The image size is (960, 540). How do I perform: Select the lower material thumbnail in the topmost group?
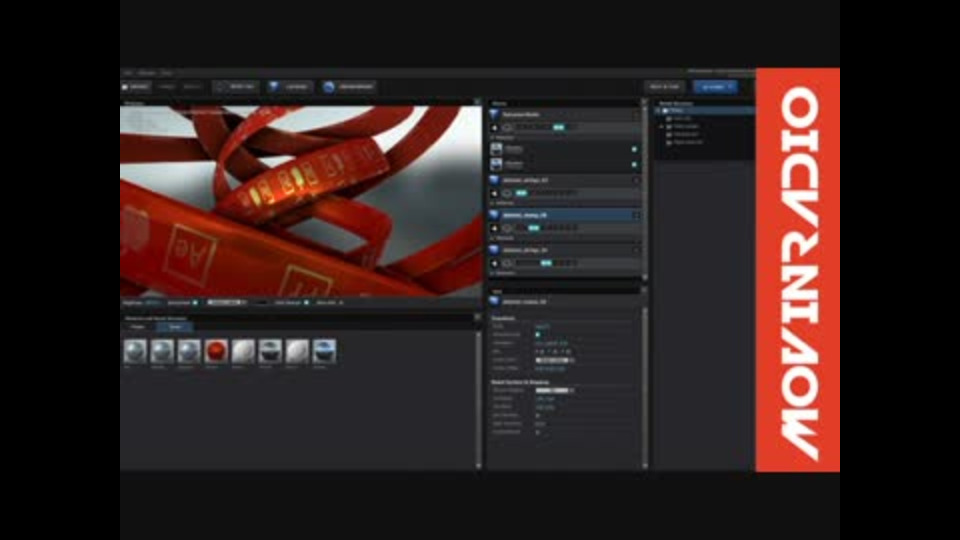pyautogui.click(x=497, y=164)
